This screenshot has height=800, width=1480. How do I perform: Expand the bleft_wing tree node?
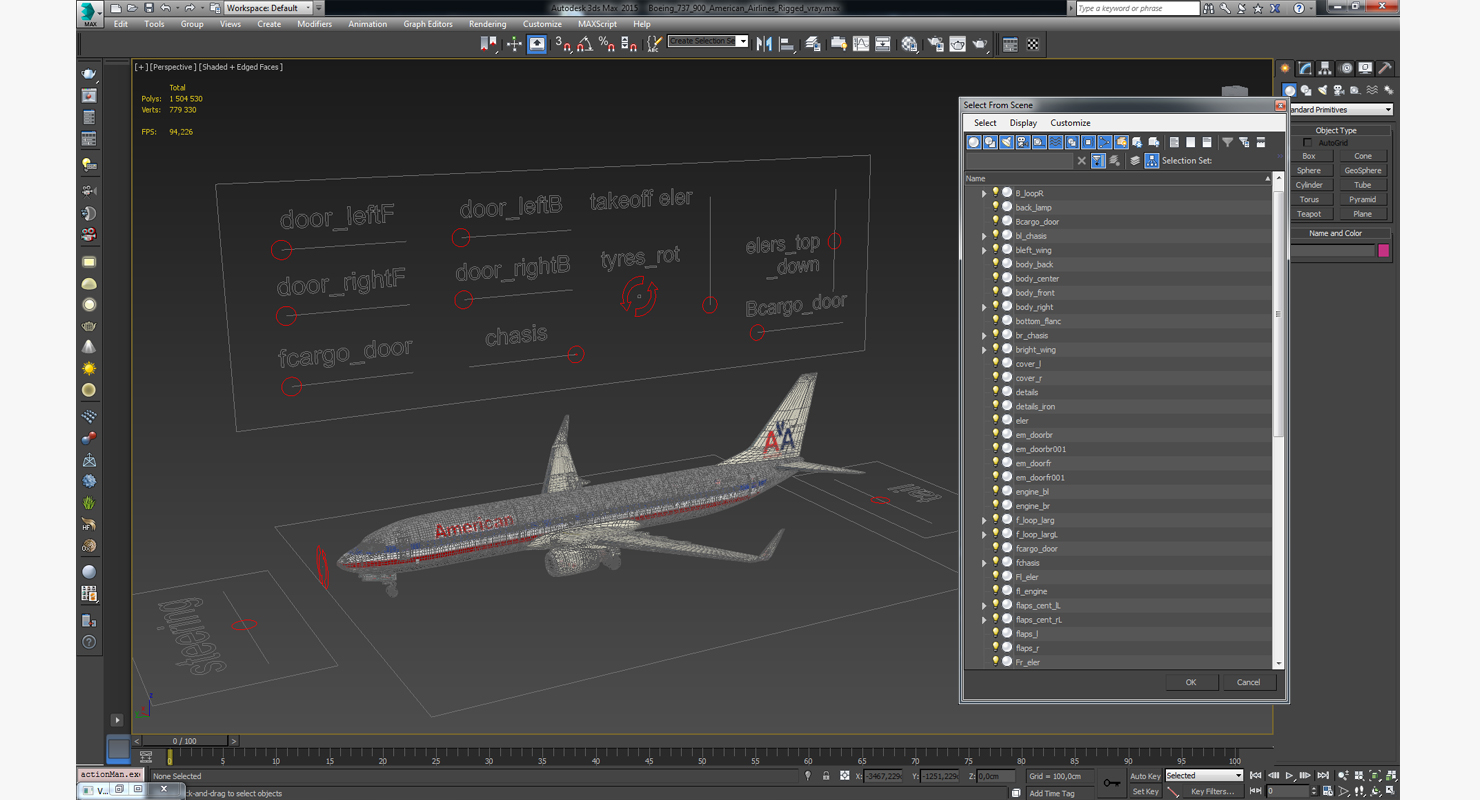click(x=984, y=250)
